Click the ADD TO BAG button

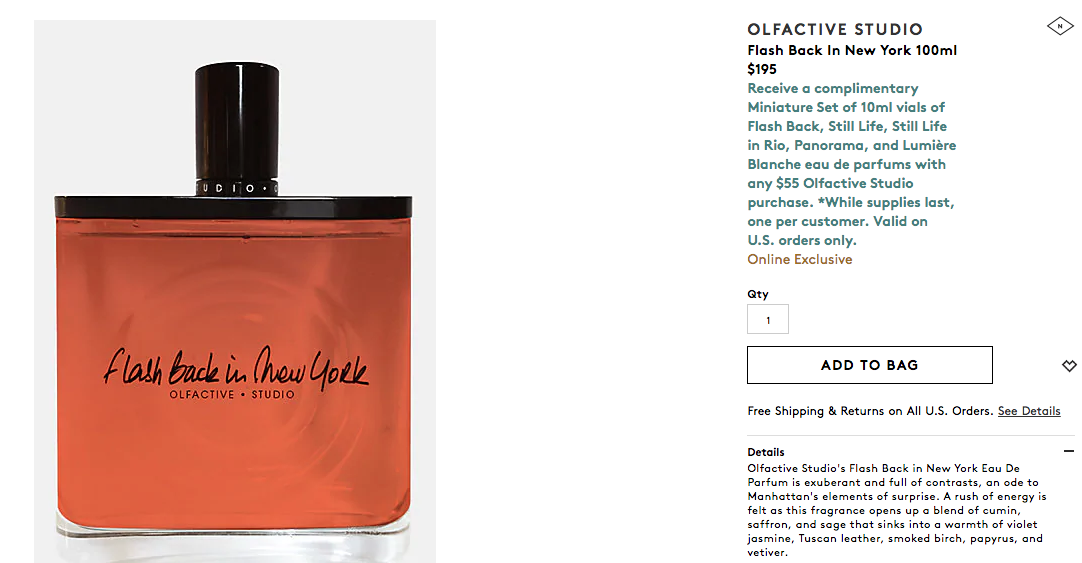(x=869, y=365)
